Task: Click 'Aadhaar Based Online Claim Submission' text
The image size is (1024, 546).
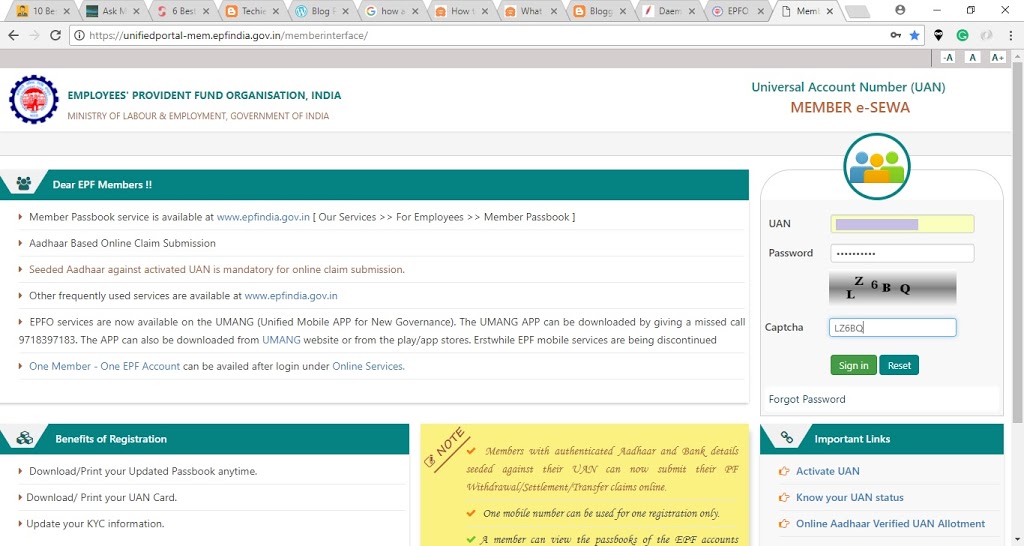Action: tap(122, 243)
